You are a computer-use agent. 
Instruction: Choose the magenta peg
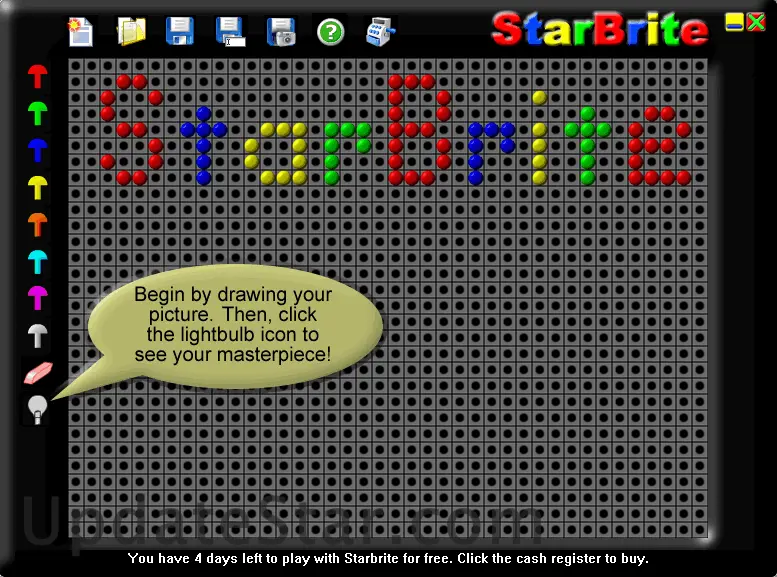pyautogui.click(x=37, y=298)
